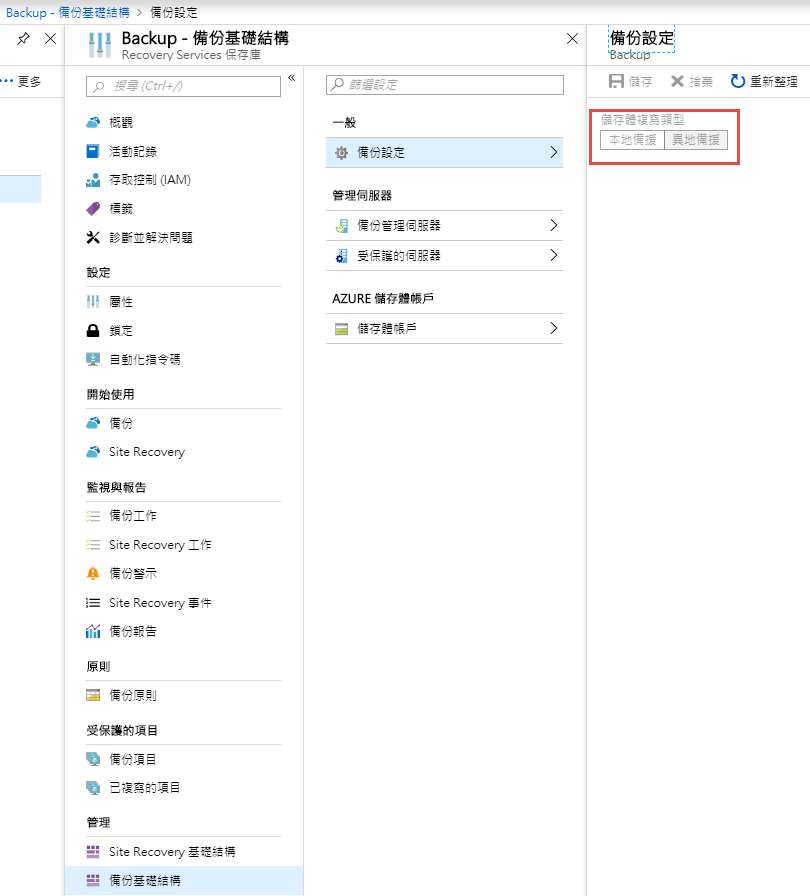Expand 受保護的伺服器 row chevron arrow
The image size is (810, 896).
coord(553,255)
